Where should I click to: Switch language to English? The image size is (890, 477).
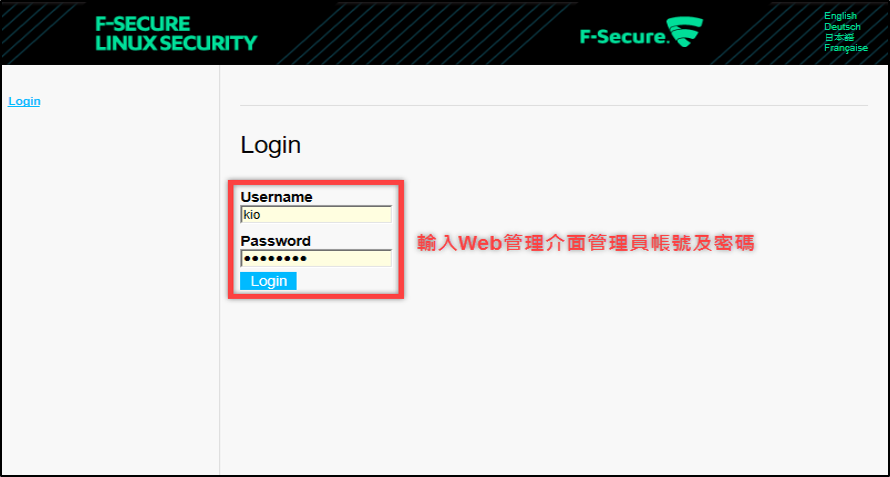click(x=840, y=16)
